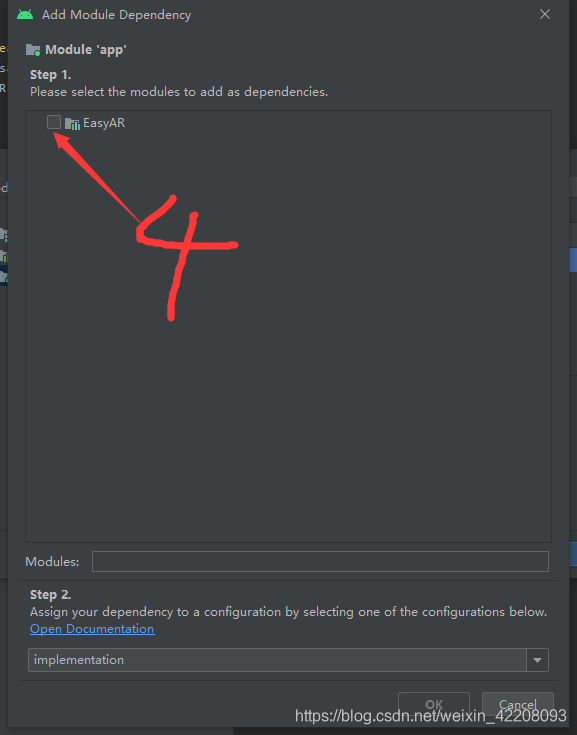The image size is (577, 735).
Task: Confirm with the OK button
Action: [x=434, y=704]
